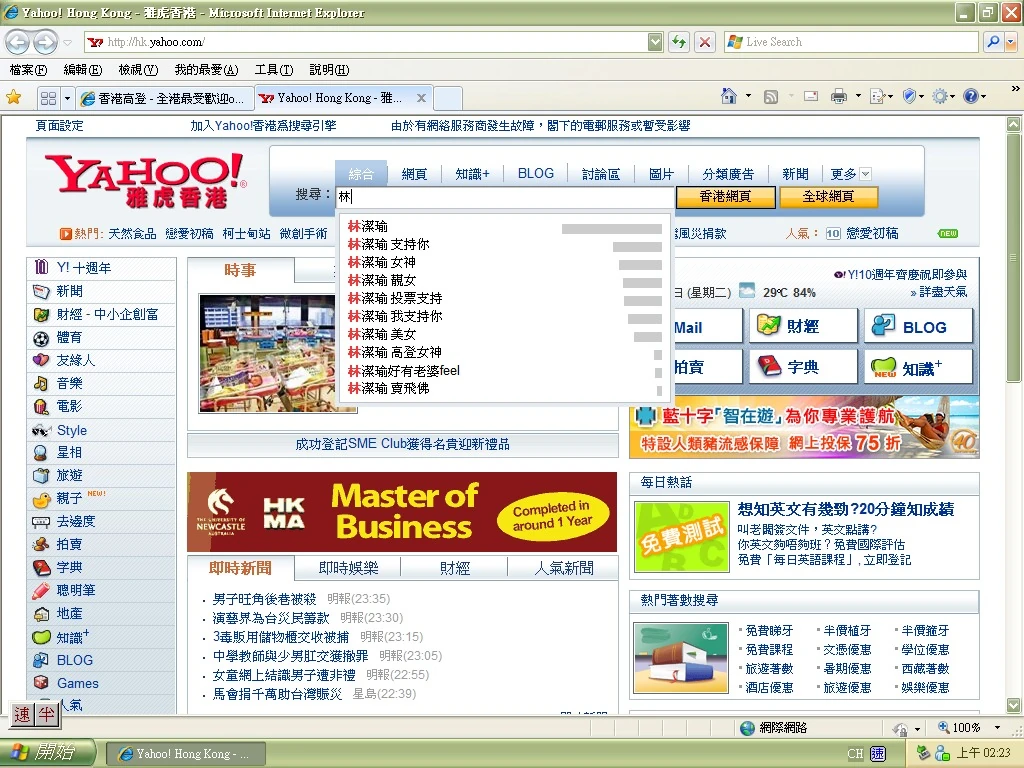Switch to the 即時娛樂 news tab
This screenshot has width=1024, height=768.
348,568
